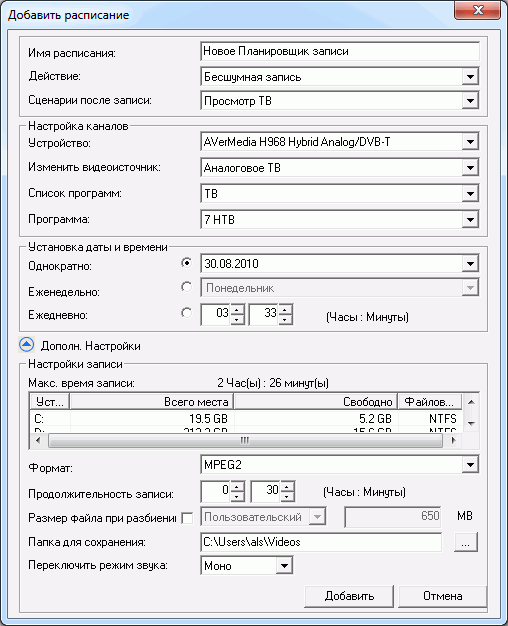
Task: Select the Еженедельно radio button
Action: 187,287
